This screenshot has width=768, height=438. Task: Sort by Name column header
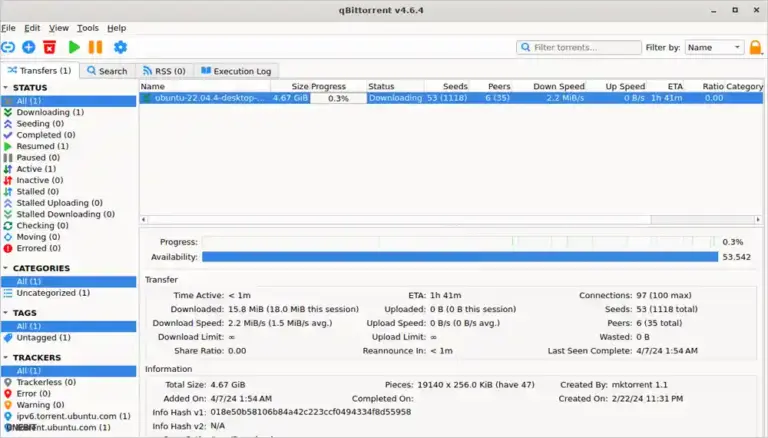(205, 86)
